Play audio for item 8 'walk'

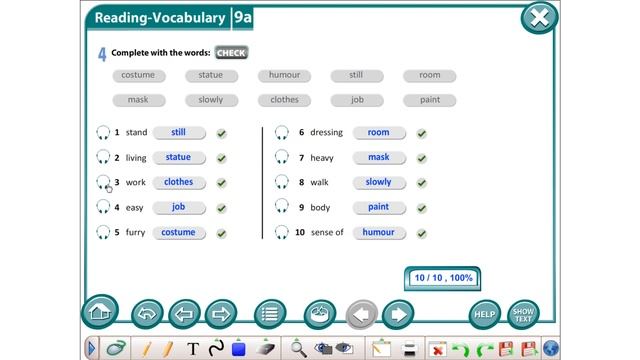point(282,182)
